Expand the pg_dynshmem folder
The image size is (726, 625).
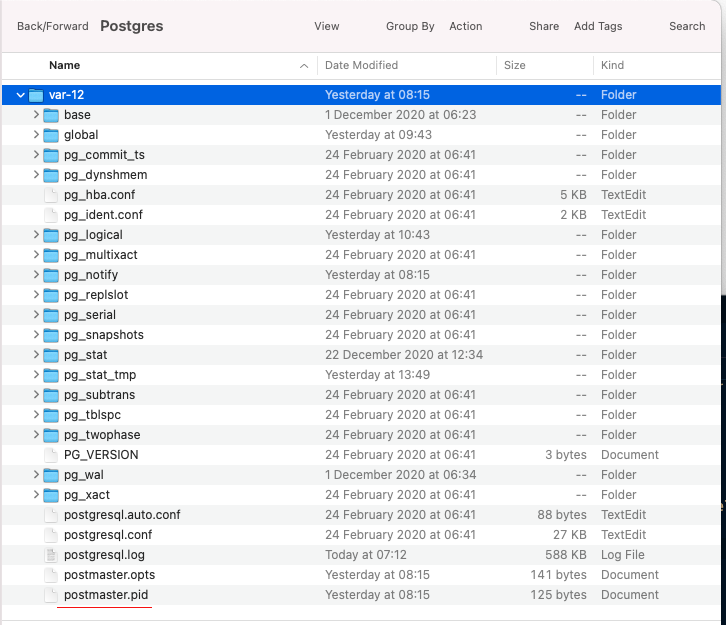point(36,174)
